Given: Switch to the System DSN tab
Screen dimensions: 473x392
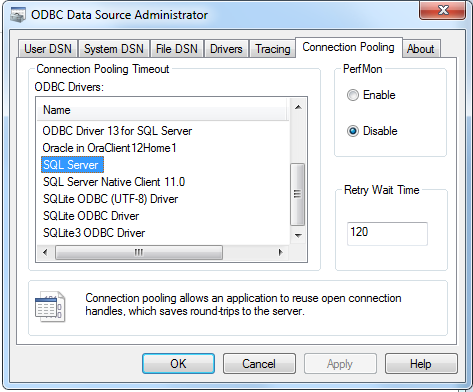Looking at the screenshot, I should tap(114, 49).
